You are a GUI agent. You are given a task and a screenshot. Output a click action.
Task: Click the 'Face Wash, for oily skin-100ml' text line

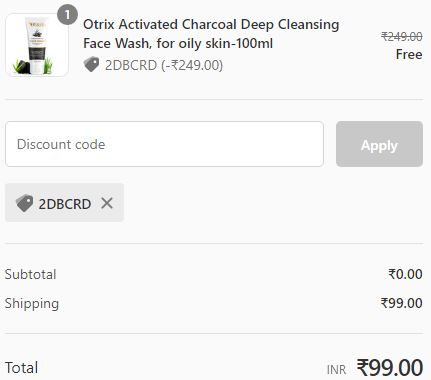point(178,43)
